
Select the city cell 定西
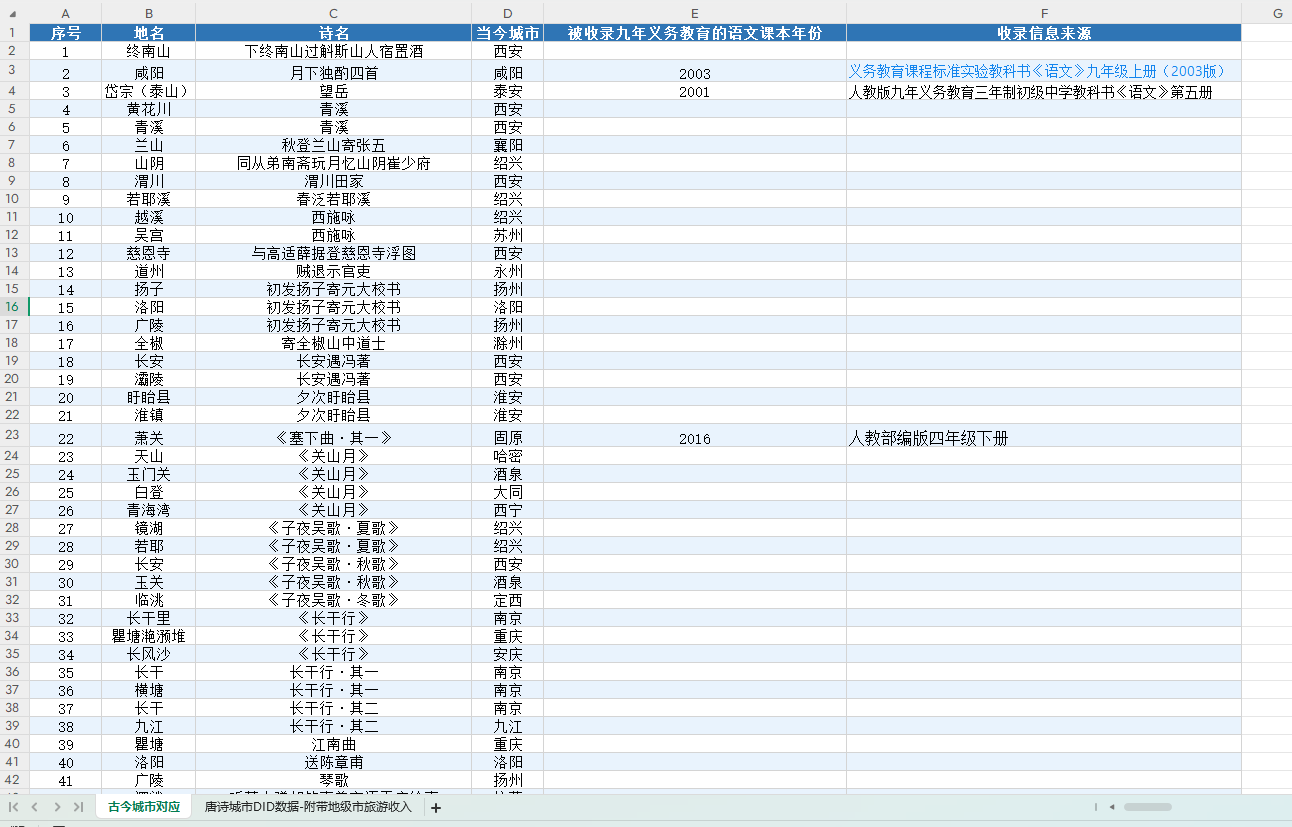[x=508, y=600]
